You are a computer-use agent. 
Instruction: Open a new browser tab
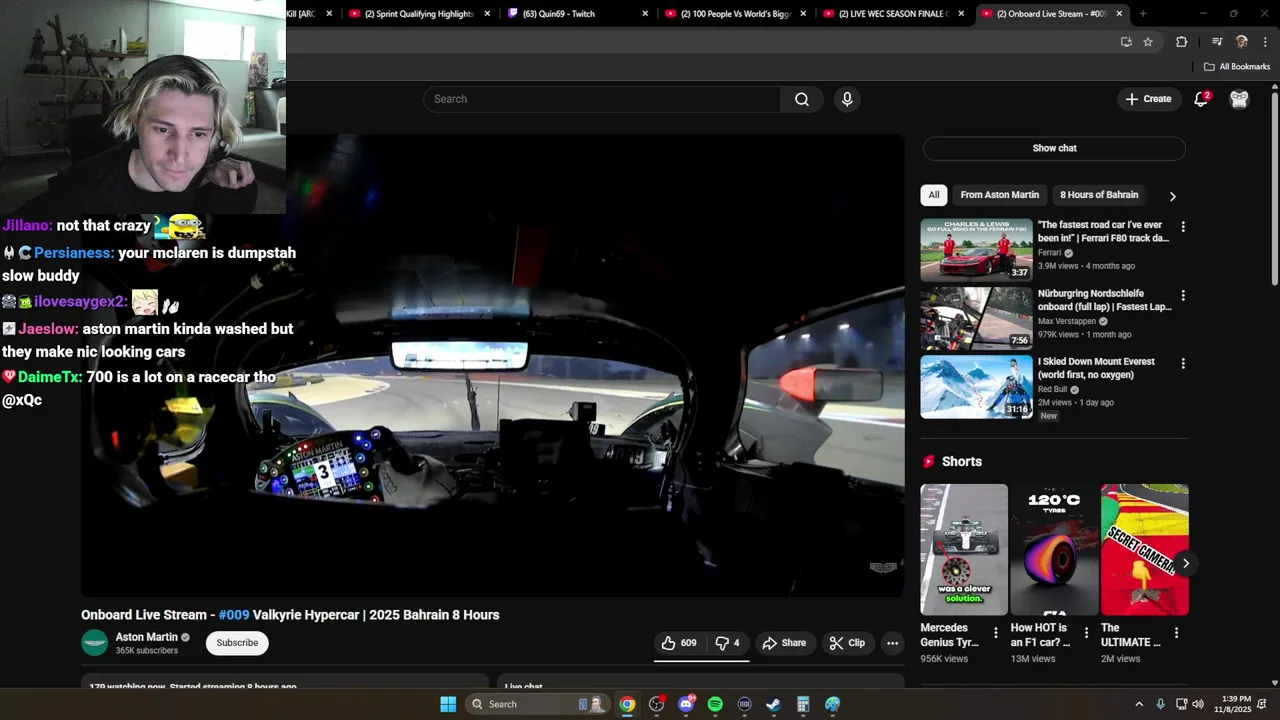(x=1143, y=14)
